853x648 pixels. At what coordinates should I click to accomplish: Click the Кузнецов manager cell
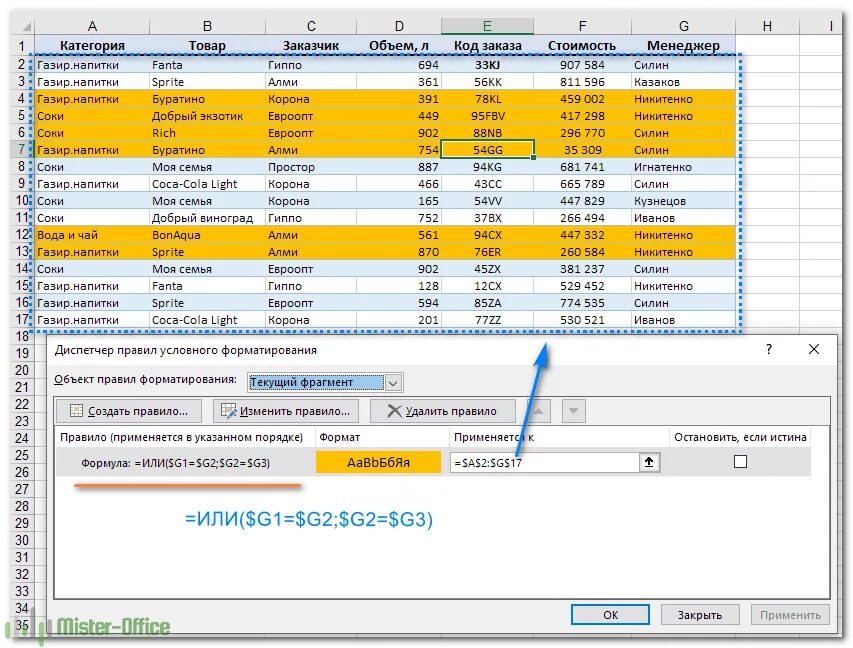pyautogui.click(x=684, y=201)
